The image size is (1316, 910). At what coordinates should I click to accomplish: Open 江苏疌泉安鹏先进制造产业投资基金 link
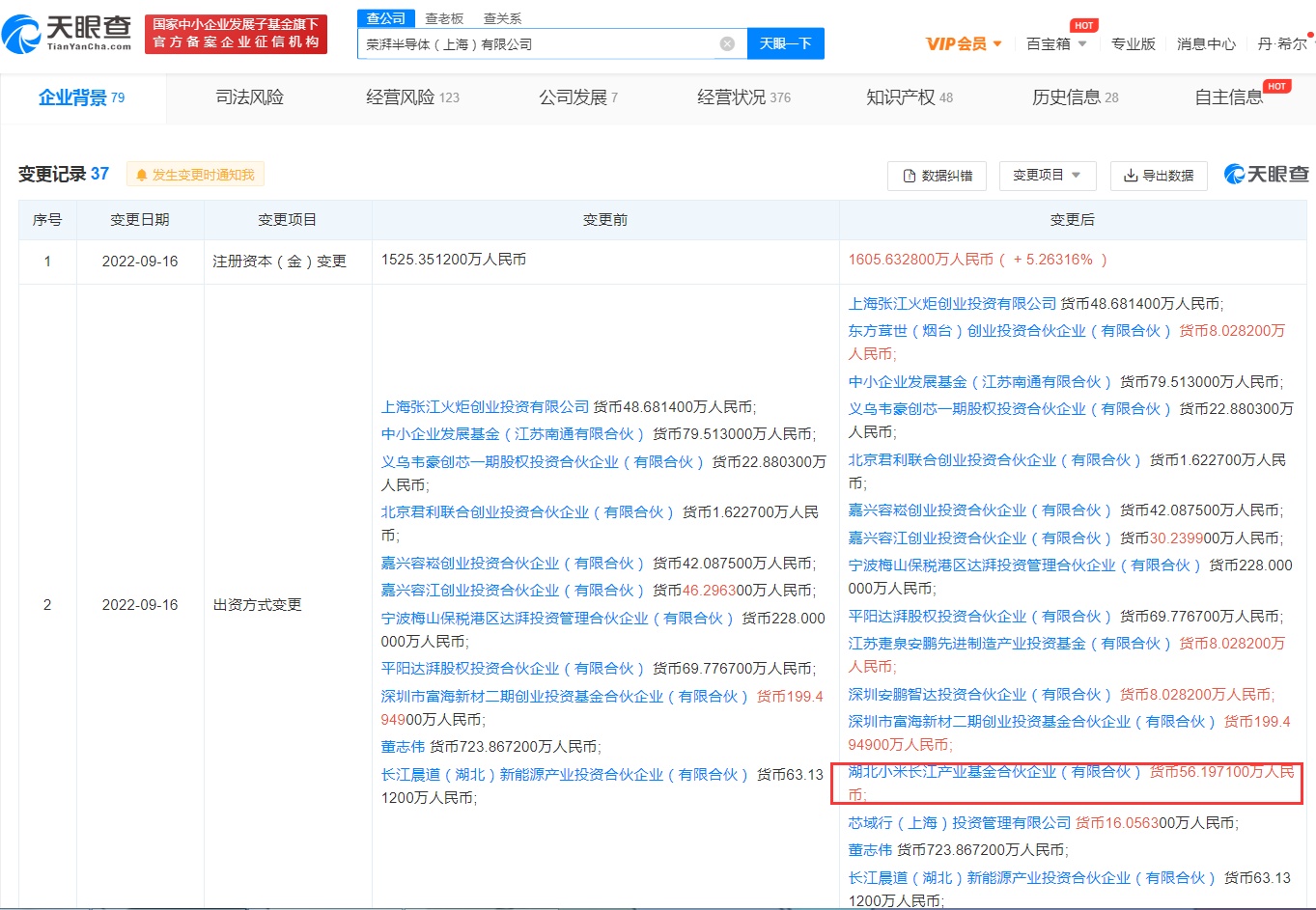pos(1009,643)
